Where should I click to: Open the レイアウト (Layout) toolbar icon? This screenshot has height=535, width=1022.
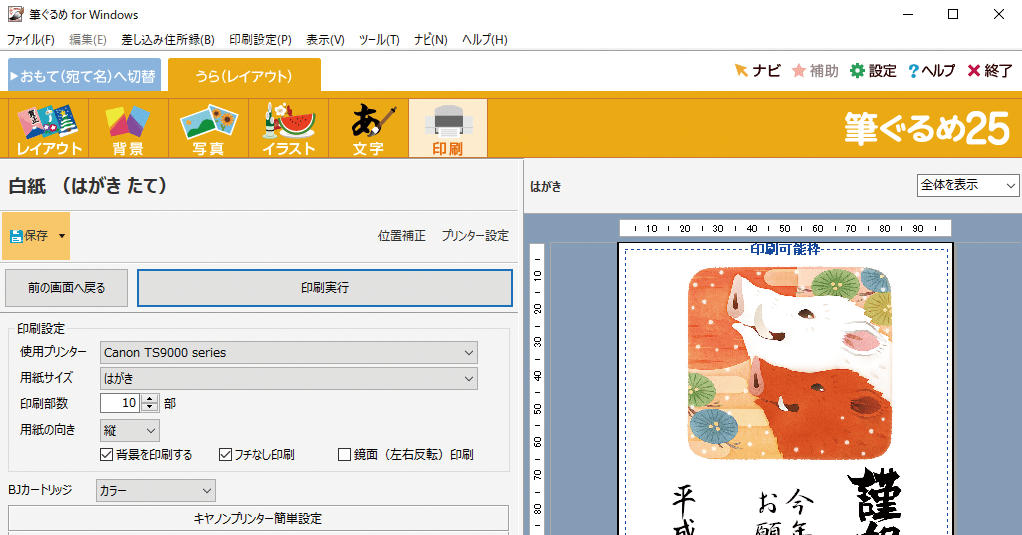[48, 128]
